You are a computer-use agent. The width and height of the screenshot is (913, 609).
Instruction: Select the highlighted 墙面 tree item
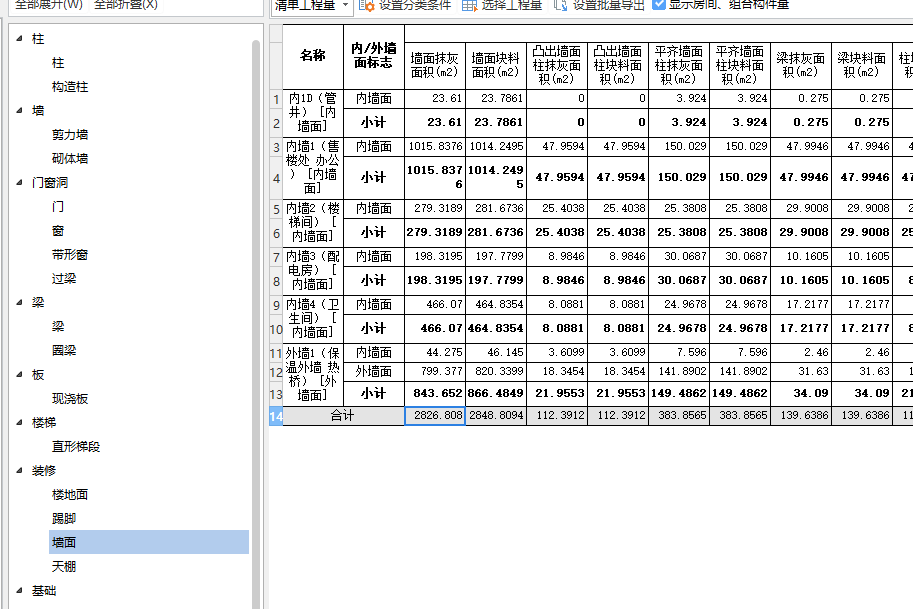149,542
